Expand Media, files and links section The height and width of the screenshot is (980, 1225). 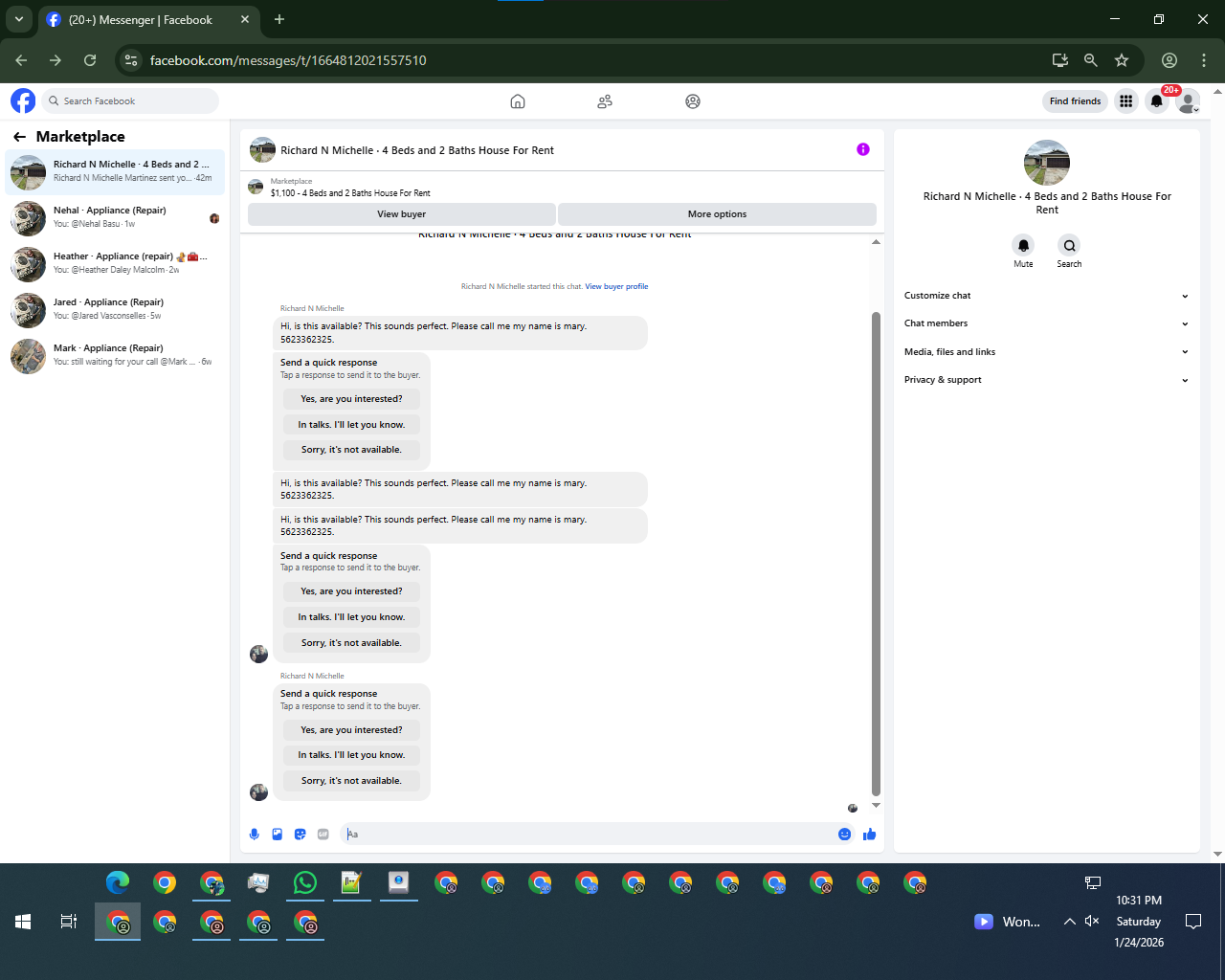[x=1046, y=352]
